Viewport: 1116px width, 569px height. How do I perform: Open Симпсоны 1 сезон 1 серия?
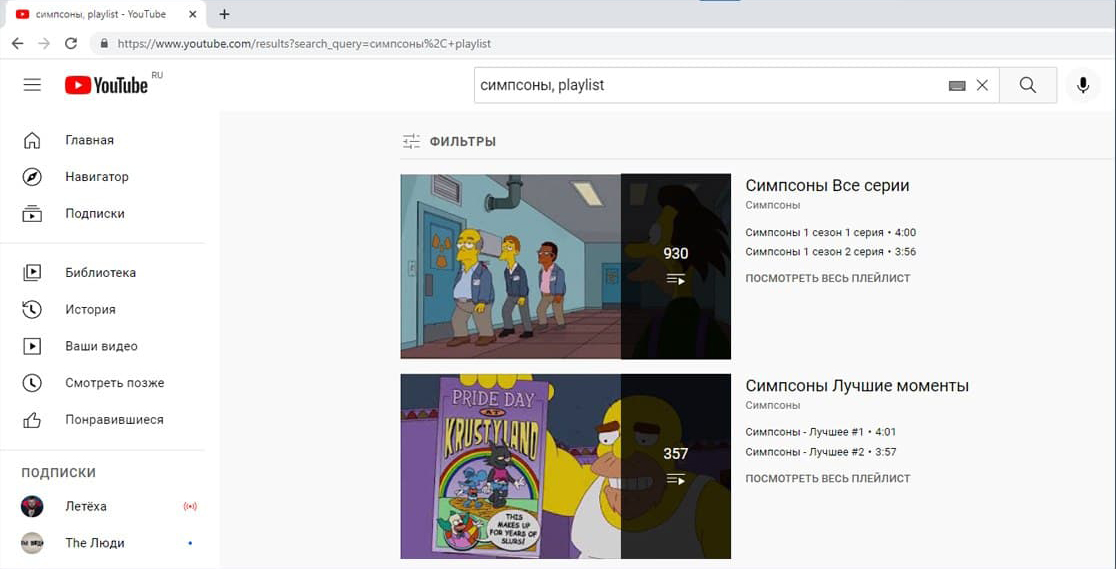tap(831, 233)
